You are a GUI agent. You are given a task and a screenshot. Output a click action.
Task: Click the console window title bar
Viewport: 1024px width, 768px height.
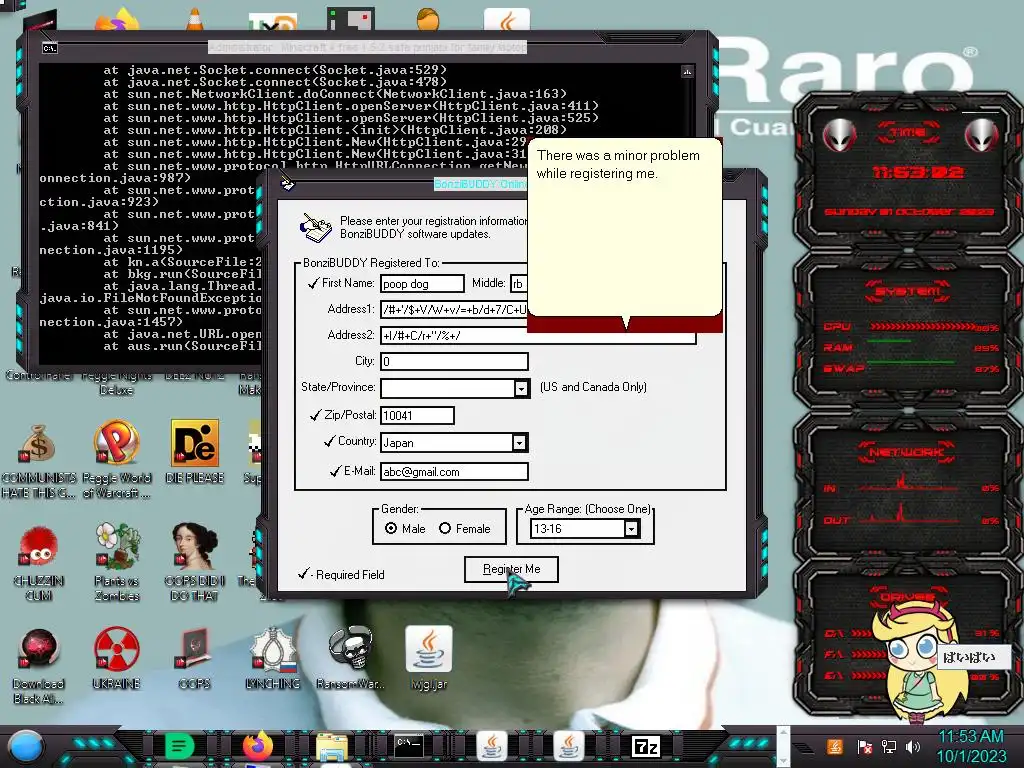367,48
